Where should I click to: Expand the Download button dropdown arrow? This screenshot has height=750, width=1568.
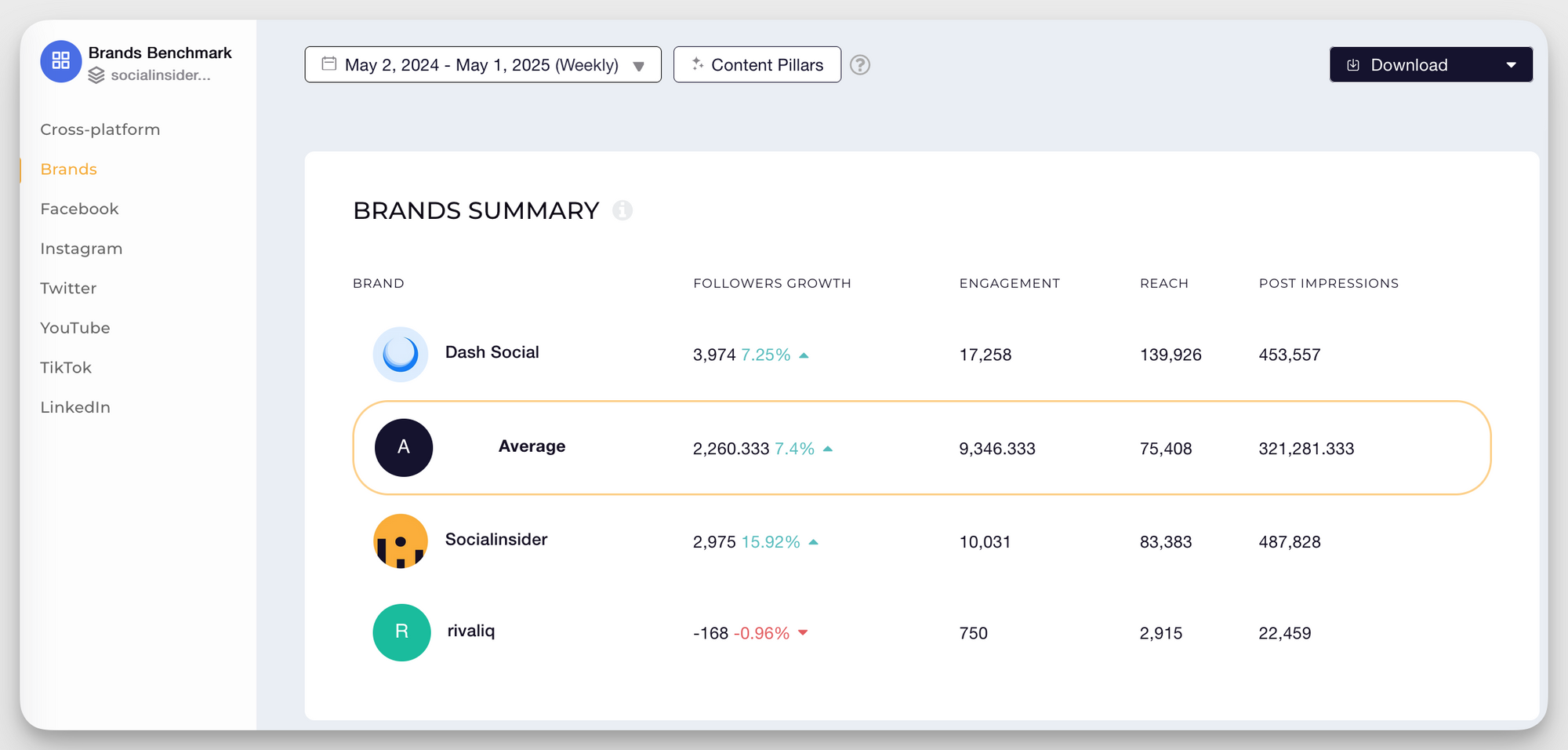[x=1512, y=65]
